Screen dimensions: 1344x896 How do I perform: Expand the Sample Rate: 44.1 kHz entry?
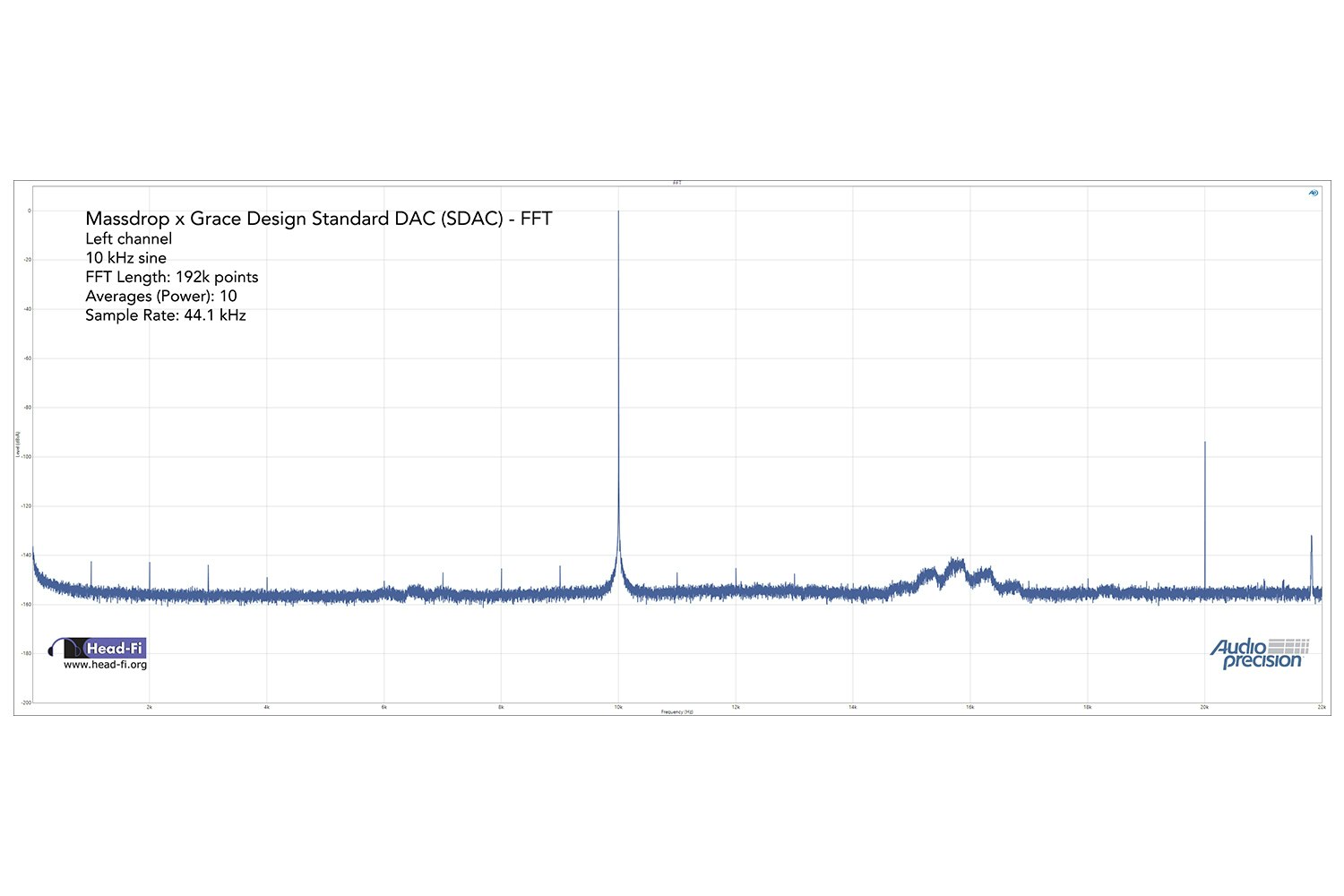pos(166,314)
